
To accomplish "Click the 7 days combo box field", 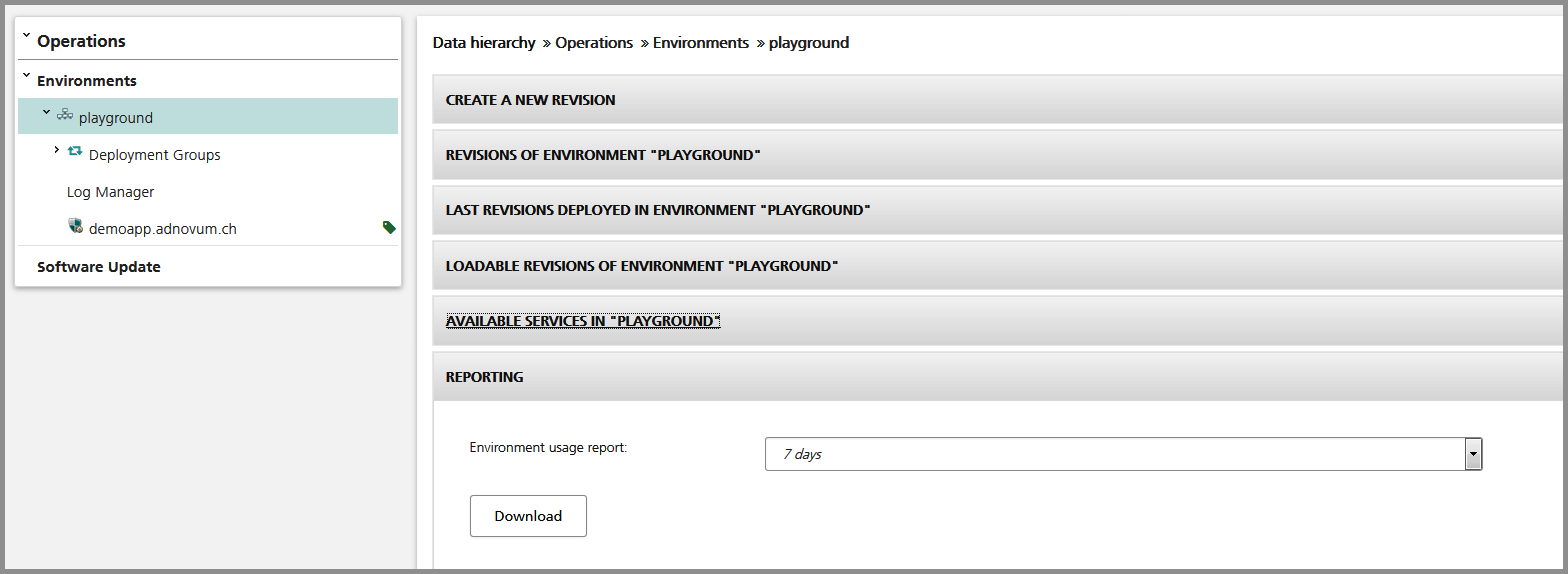I will [1123, 454].
